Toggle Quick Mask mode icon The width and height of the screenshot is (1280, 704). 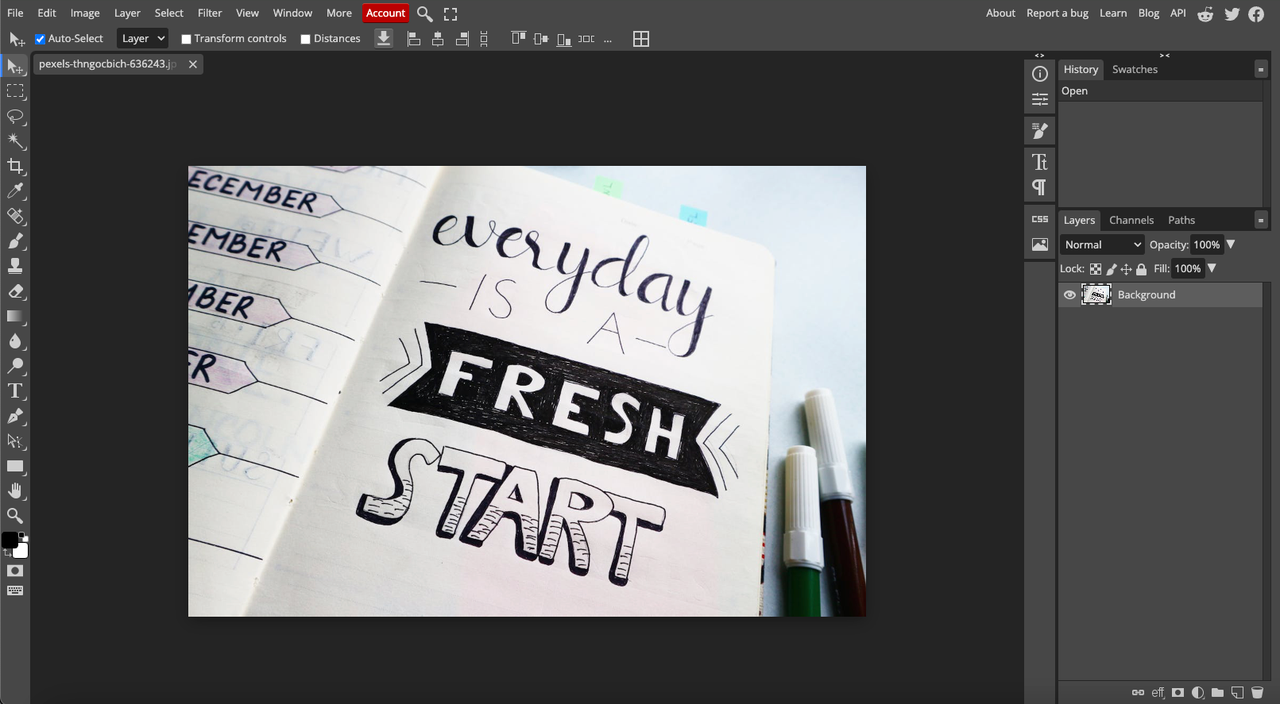(x=15, y=570)
